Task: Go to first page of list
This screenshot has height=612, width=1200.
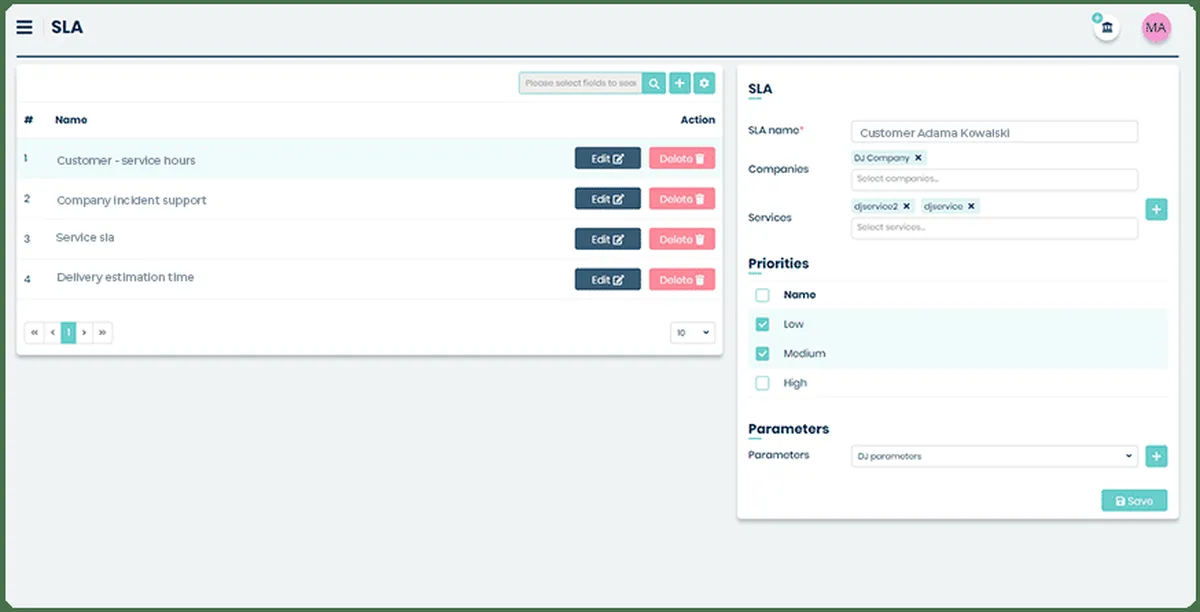Action: click(x=34, y=332)
